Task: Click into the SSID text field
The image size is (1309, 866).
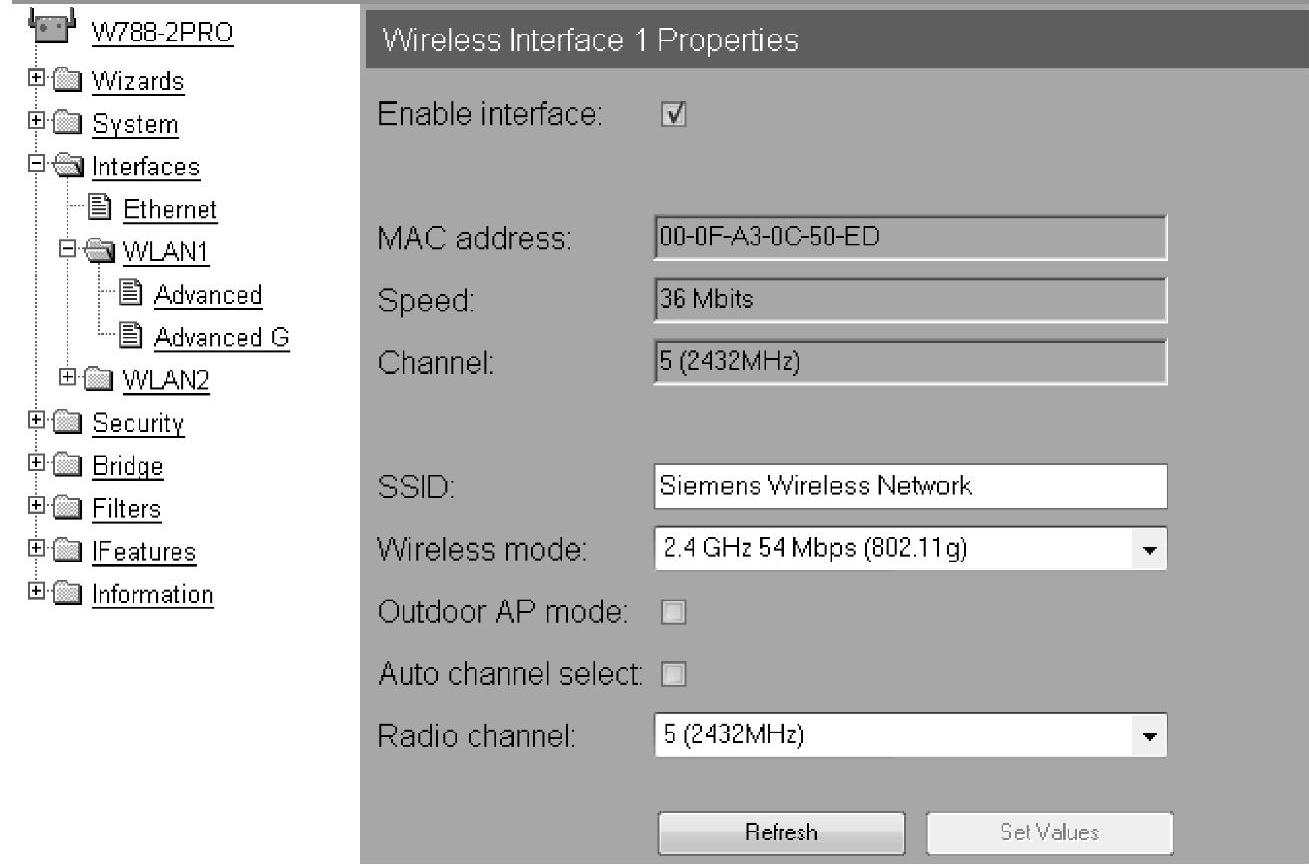Action: [910, 487]
